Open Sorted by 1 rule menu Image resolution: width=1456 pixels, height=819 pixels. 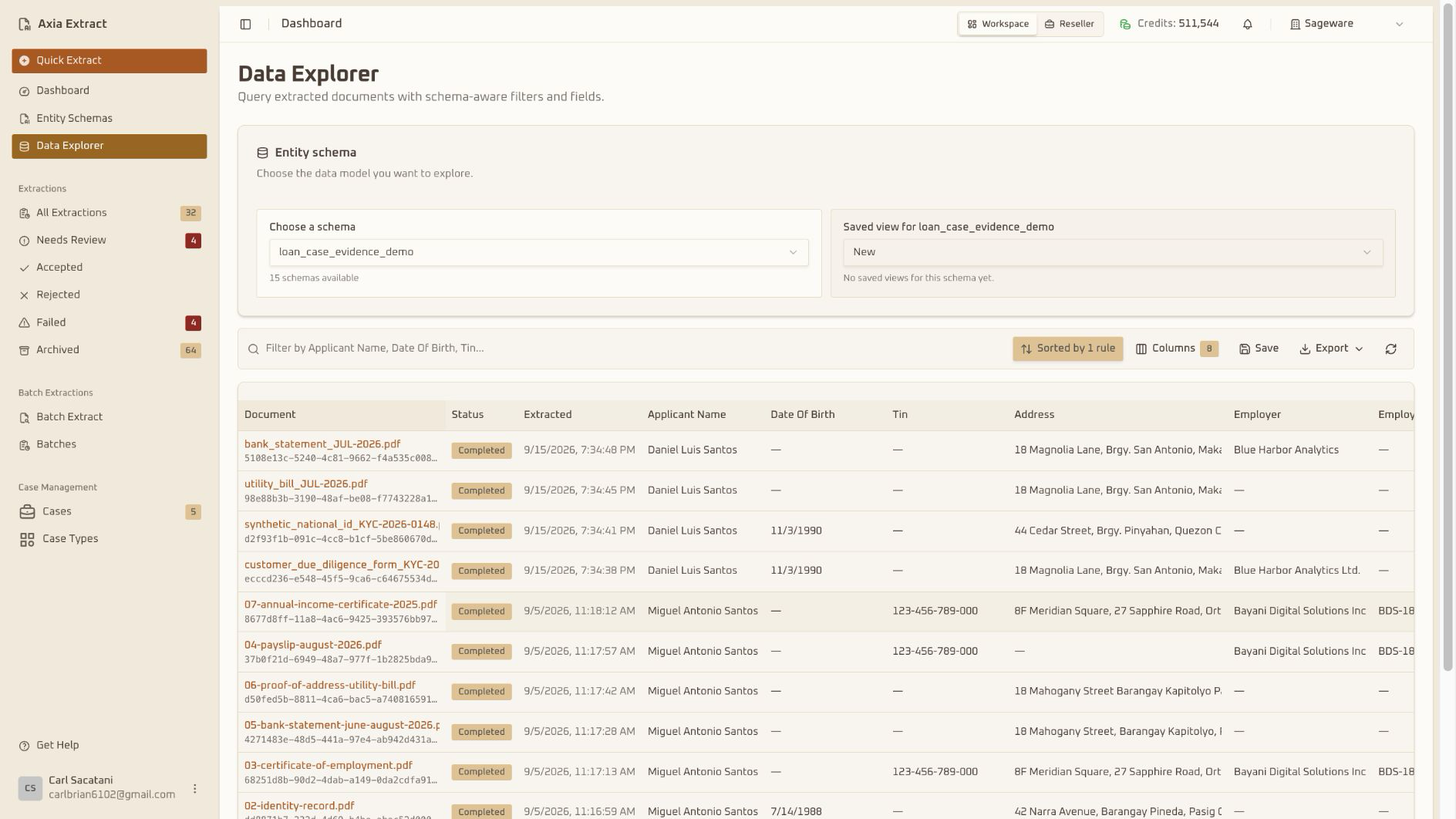click(x=1067, y=349)
